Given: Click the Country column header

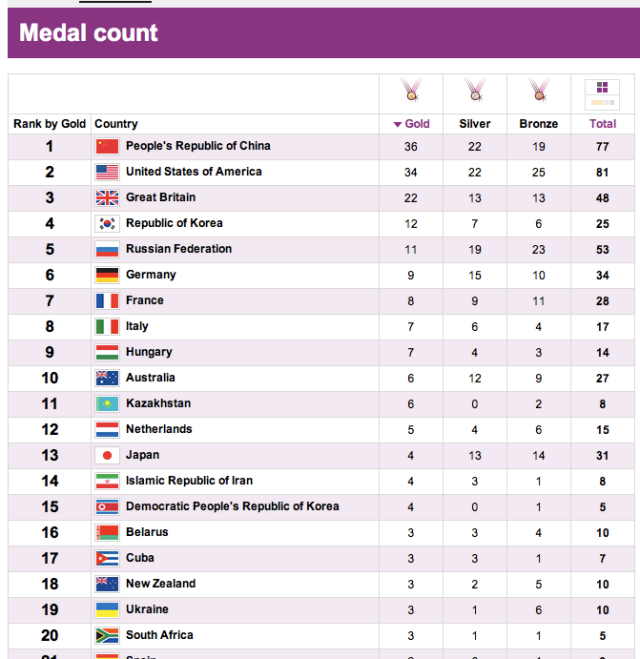Looking at the screenshot, I should point(116,124).
